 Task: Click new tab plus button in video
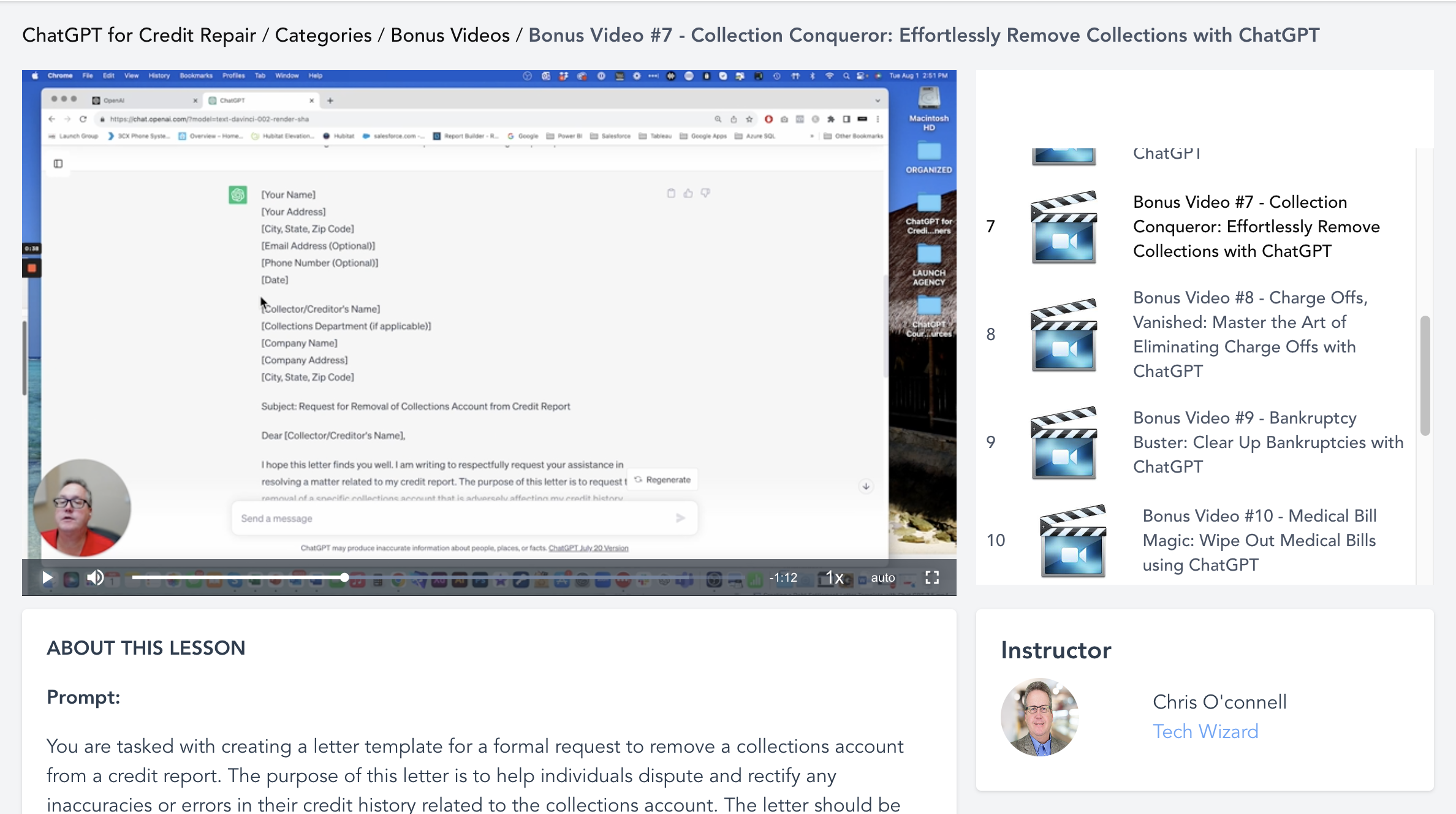(x=330, y=101)
